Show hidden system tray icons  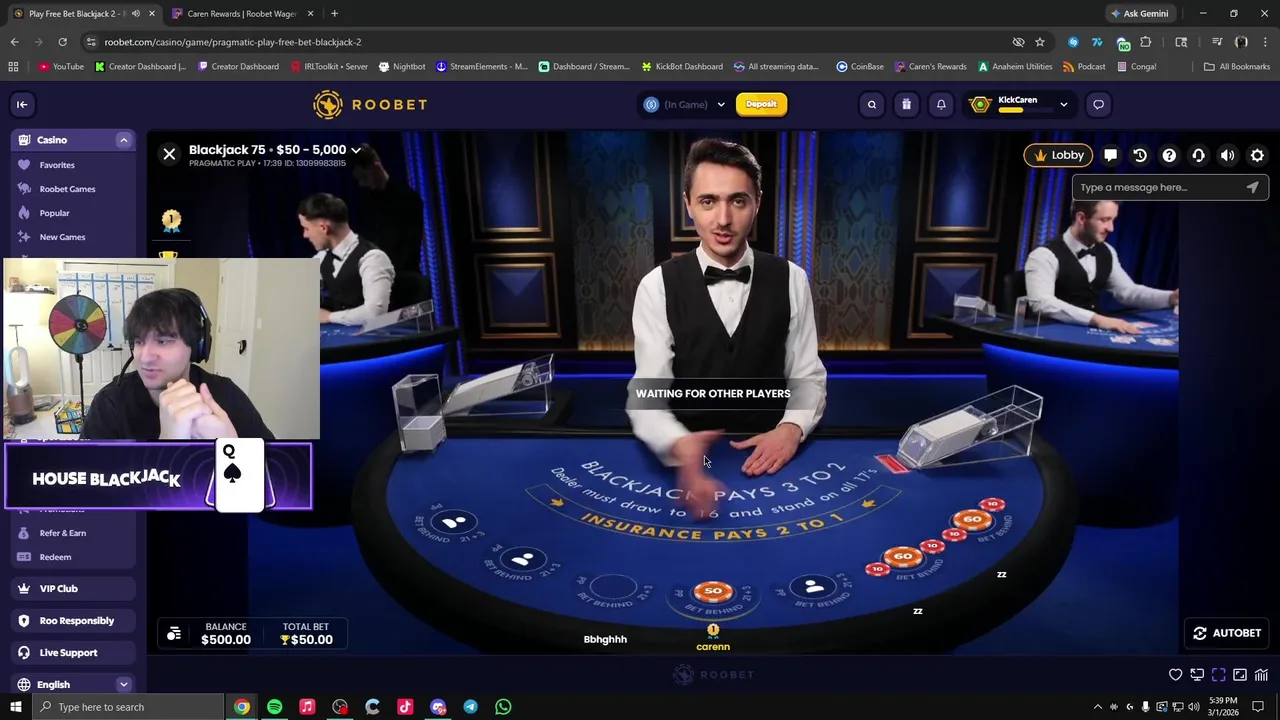tap(1098, 707)
